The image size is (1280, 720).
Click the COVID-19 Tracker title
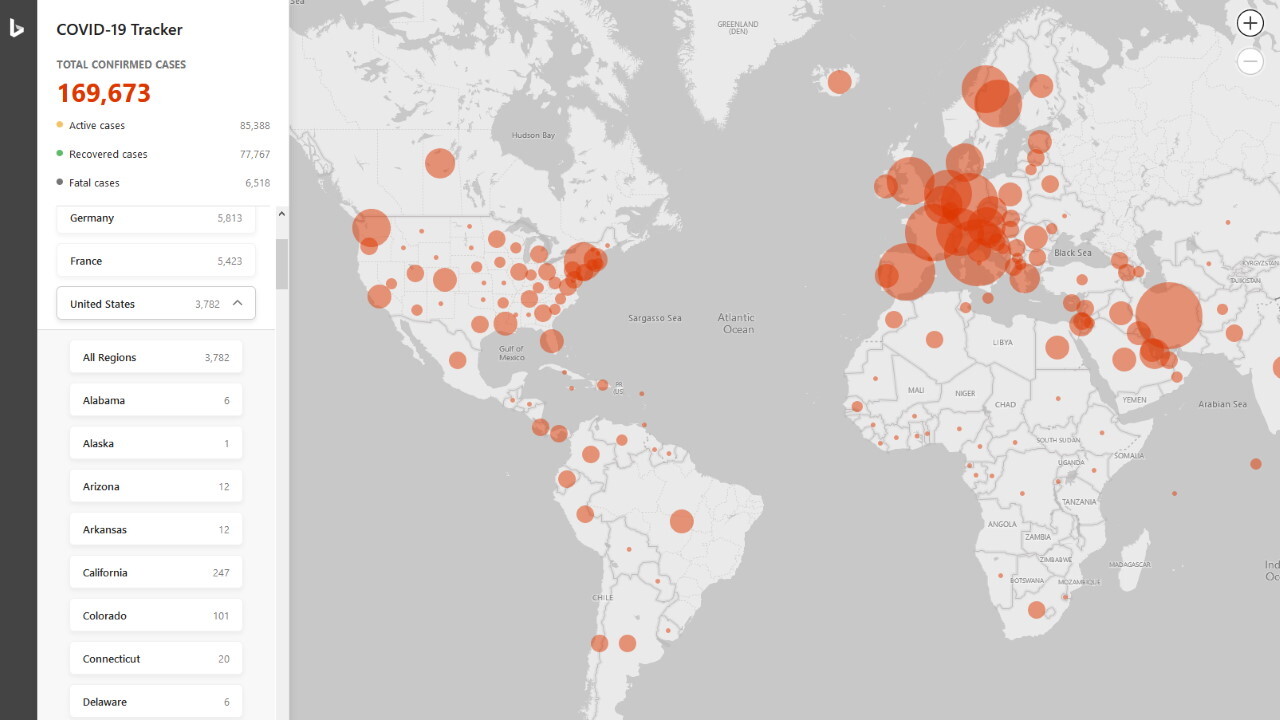[119, 29]
